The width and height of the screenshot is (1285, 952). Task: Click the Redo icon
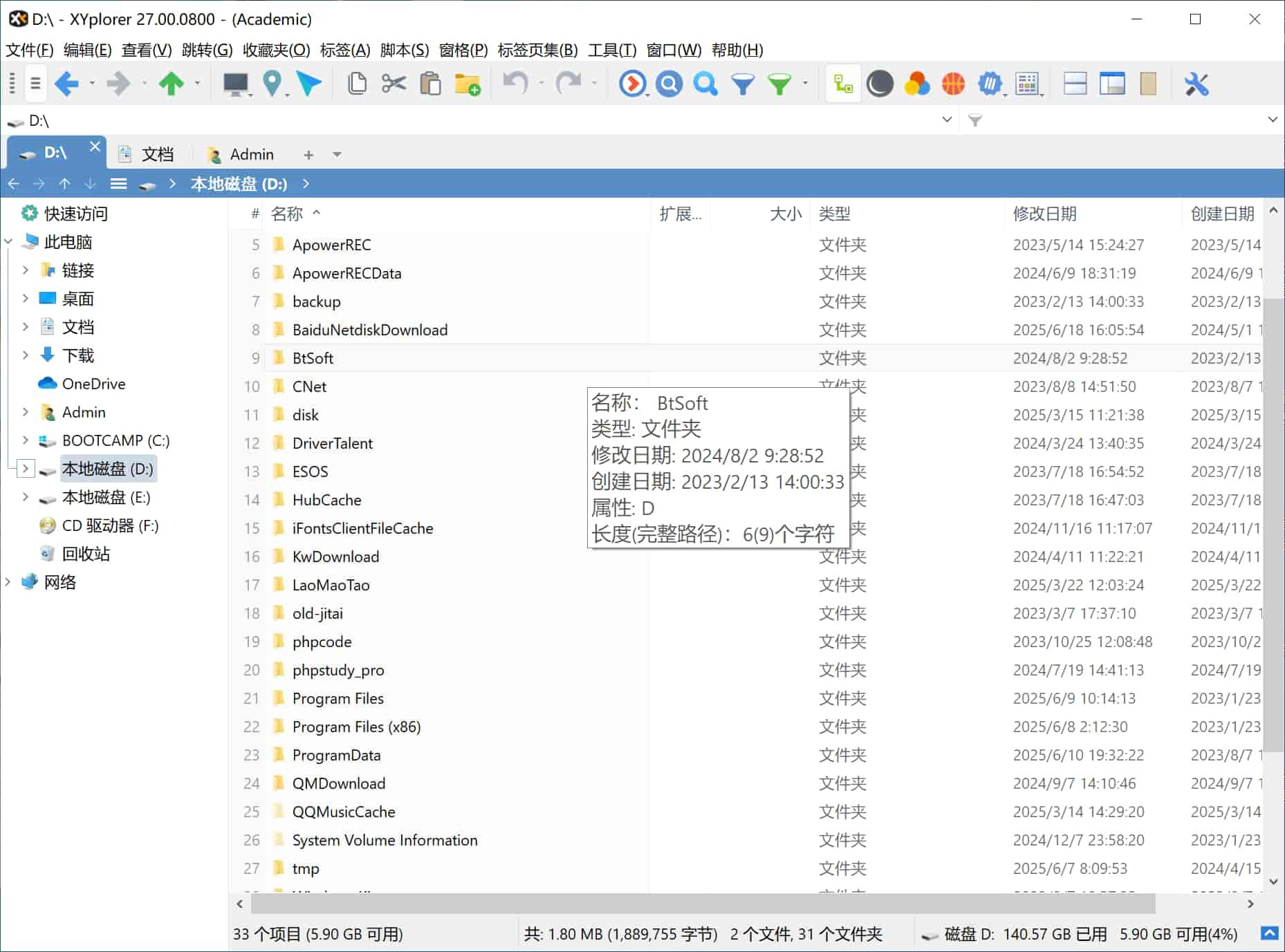(x=568, y=83)
